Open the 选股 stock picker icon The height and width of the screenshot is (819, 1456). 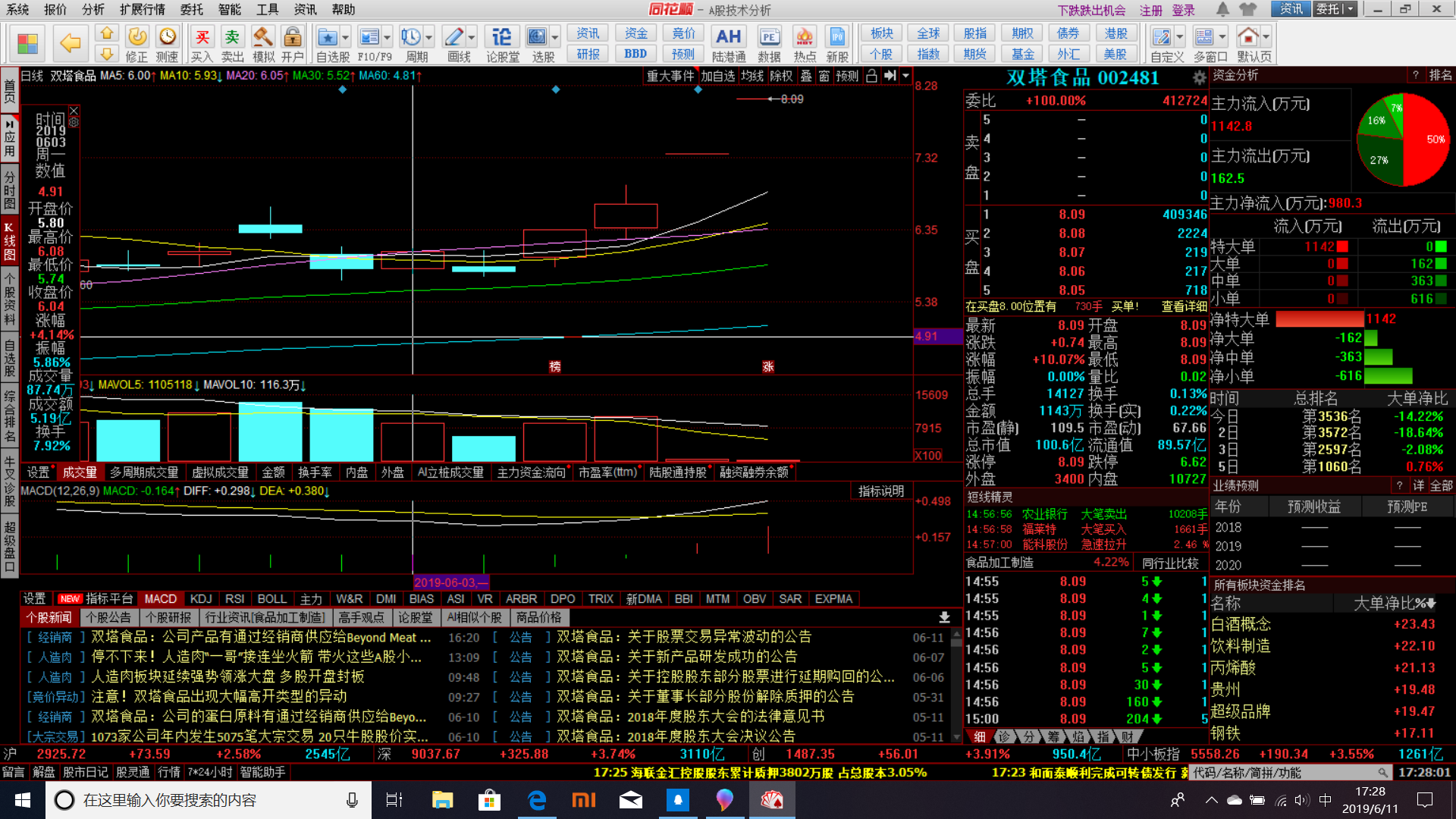(x=538, y=43)
